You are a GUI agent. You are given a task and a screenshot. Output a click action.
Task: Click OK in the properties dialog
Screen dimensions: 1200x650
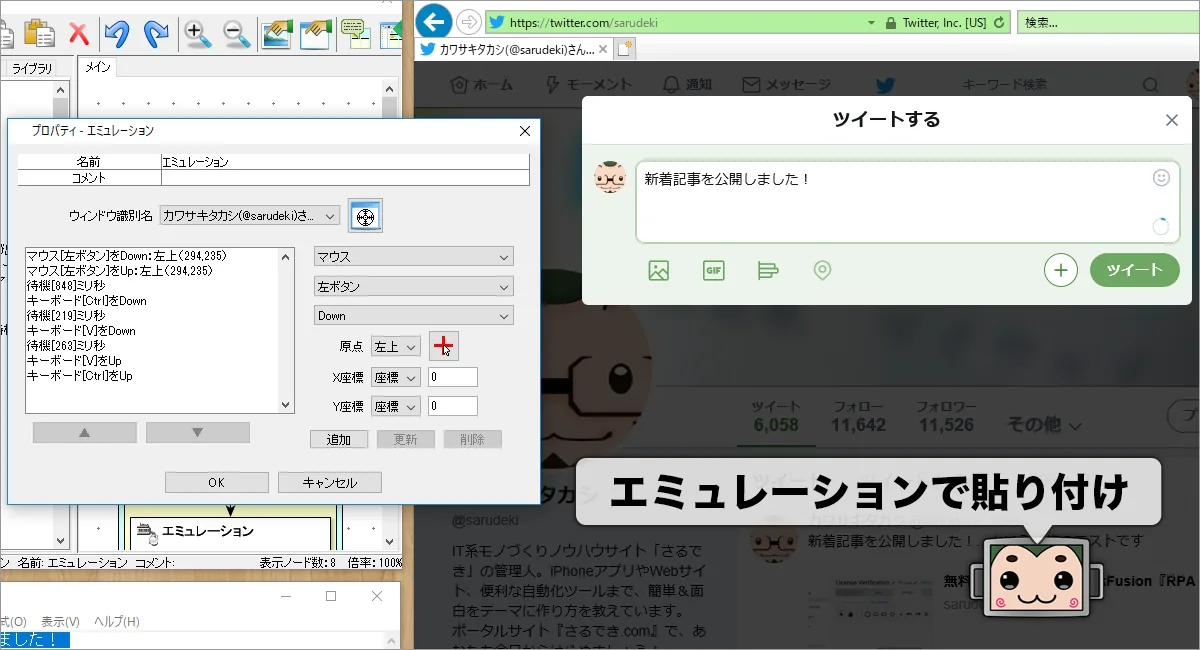(217, 483)
